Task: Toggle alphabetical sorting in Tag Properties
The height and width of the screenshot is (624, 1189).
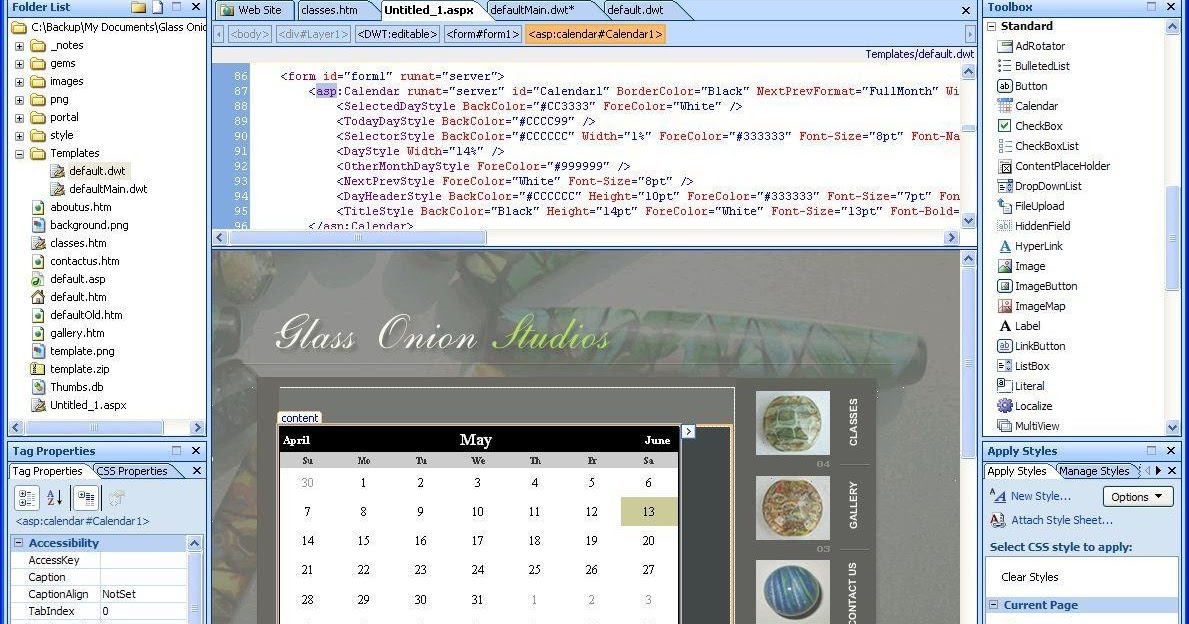Action: [53, 497]
